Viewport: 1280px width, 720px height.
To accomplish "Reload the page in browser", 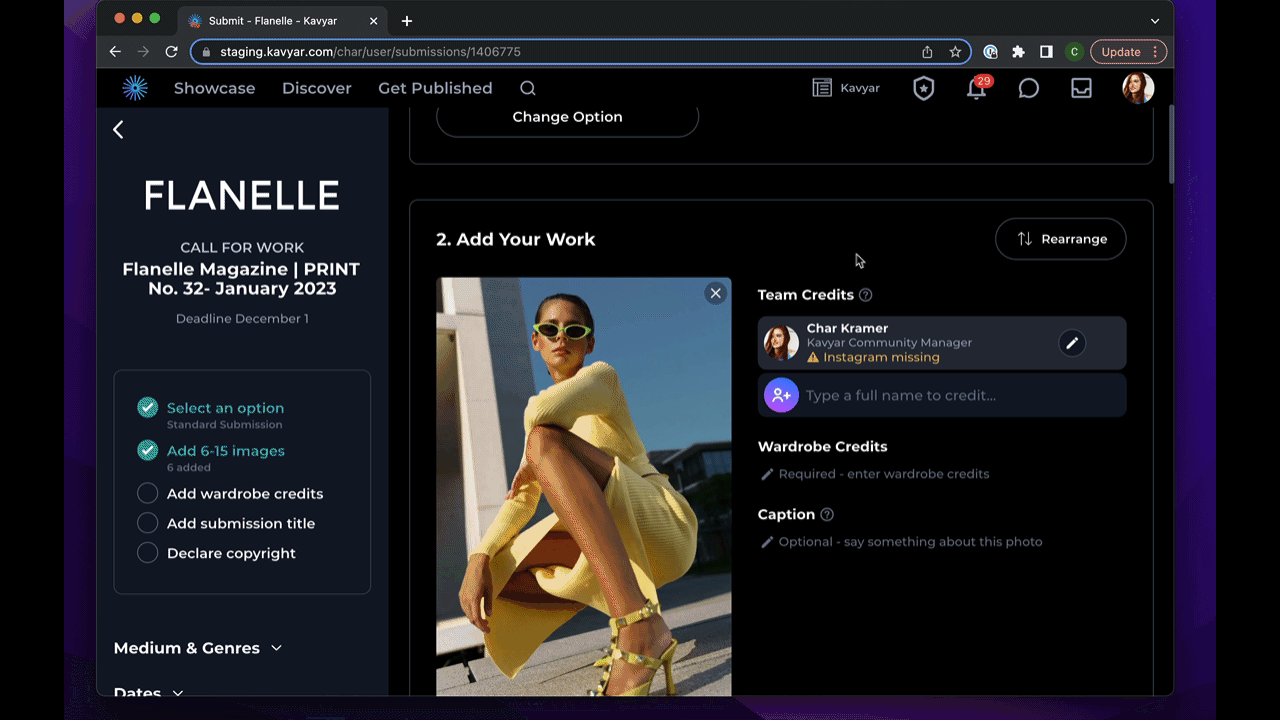I will [171, 52].
